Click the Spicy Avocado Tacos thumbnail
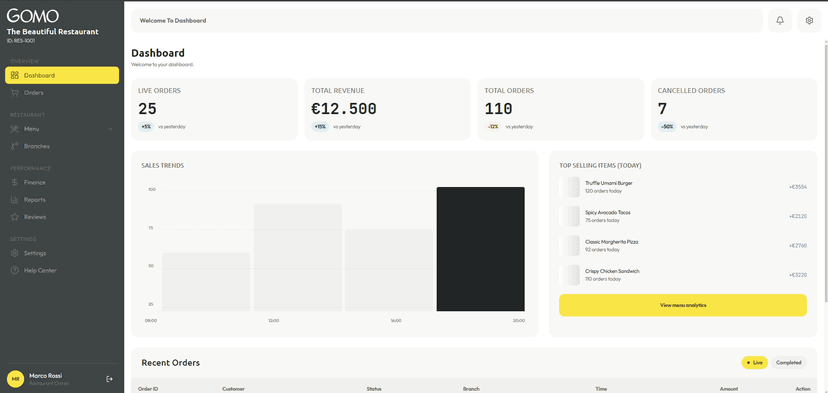 coord(569,217)
